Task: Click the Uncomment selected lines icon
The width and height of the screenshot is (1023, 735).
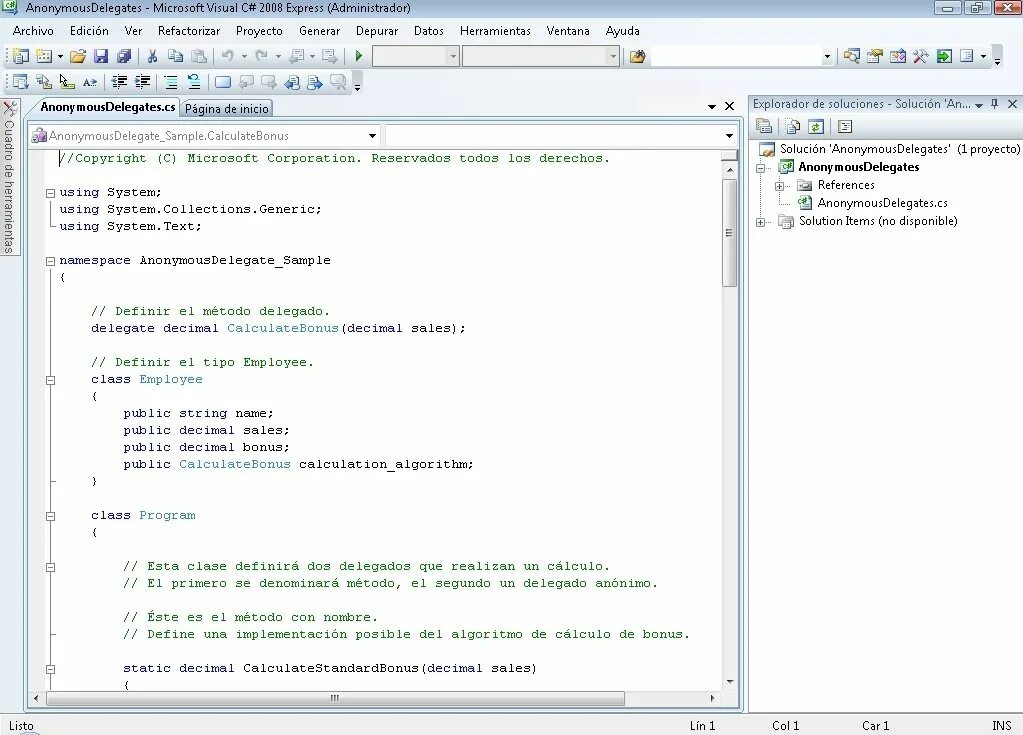Action: [194, 82]
